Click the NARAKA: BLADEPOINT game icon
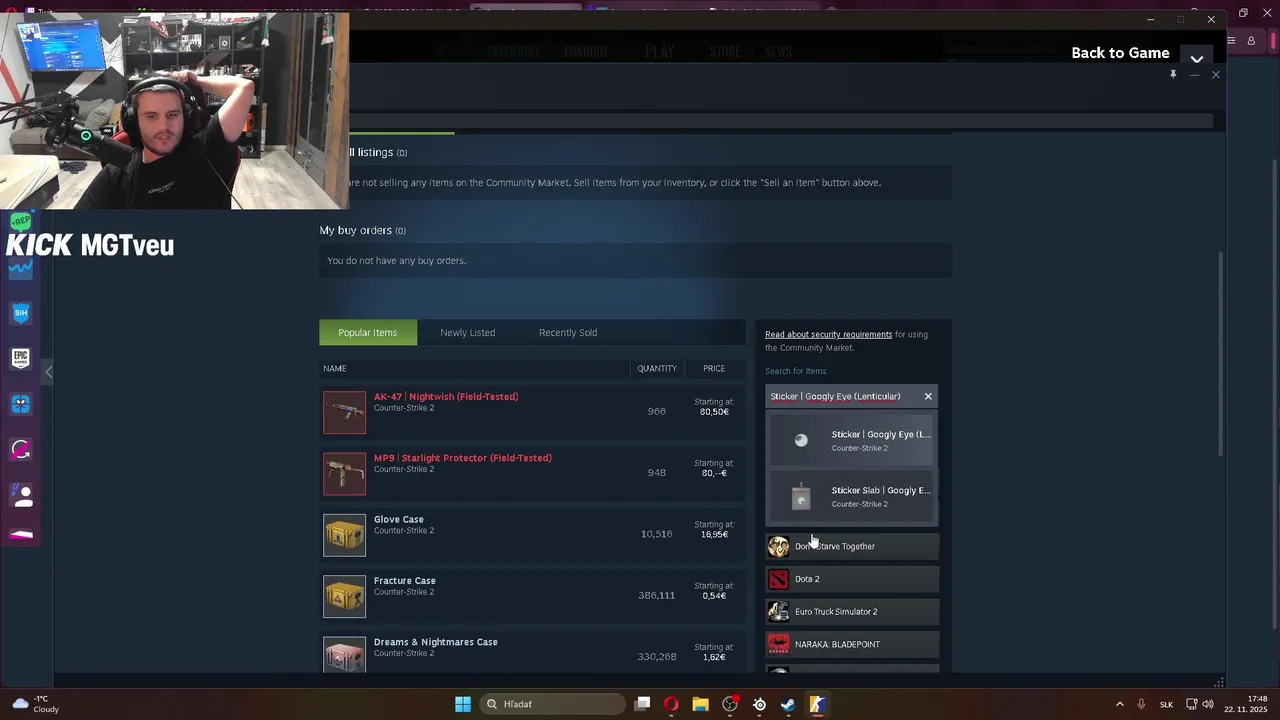 pyautogui.click(x=778, y=644)
